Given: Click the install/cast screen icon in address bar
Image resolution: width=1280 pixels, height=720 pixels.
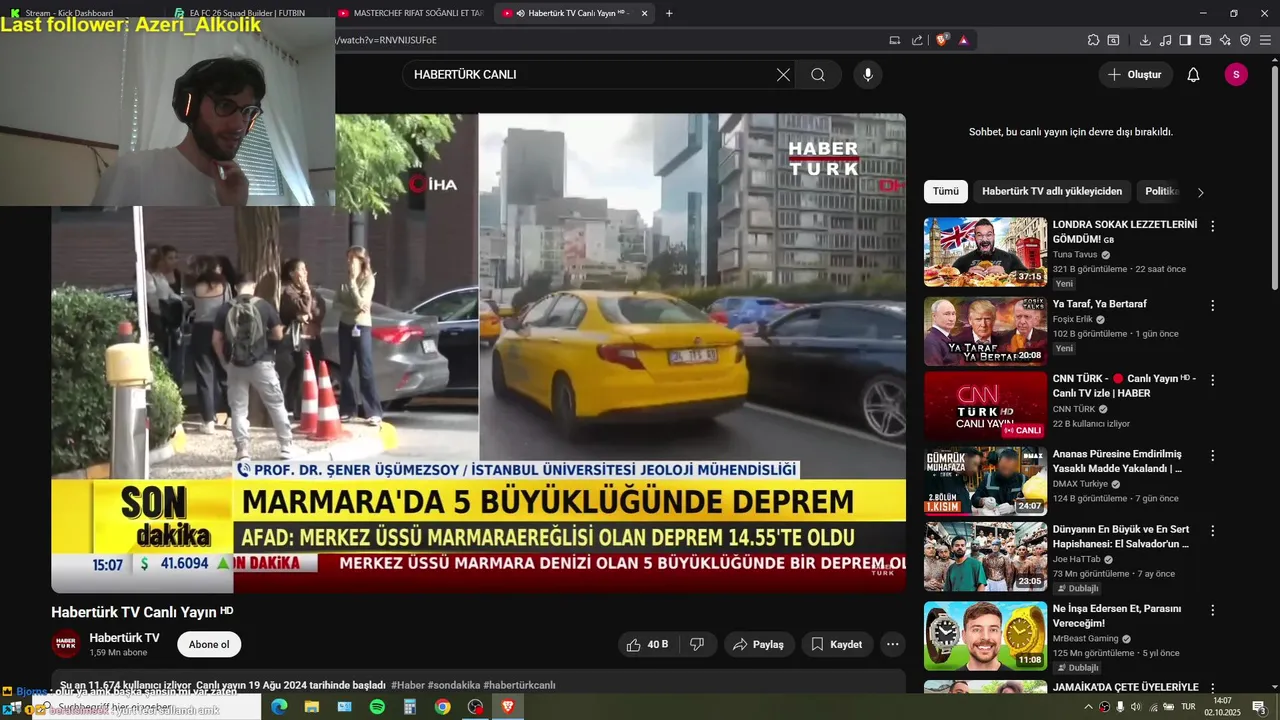Looking at the screenshot, I should [895, 40].
